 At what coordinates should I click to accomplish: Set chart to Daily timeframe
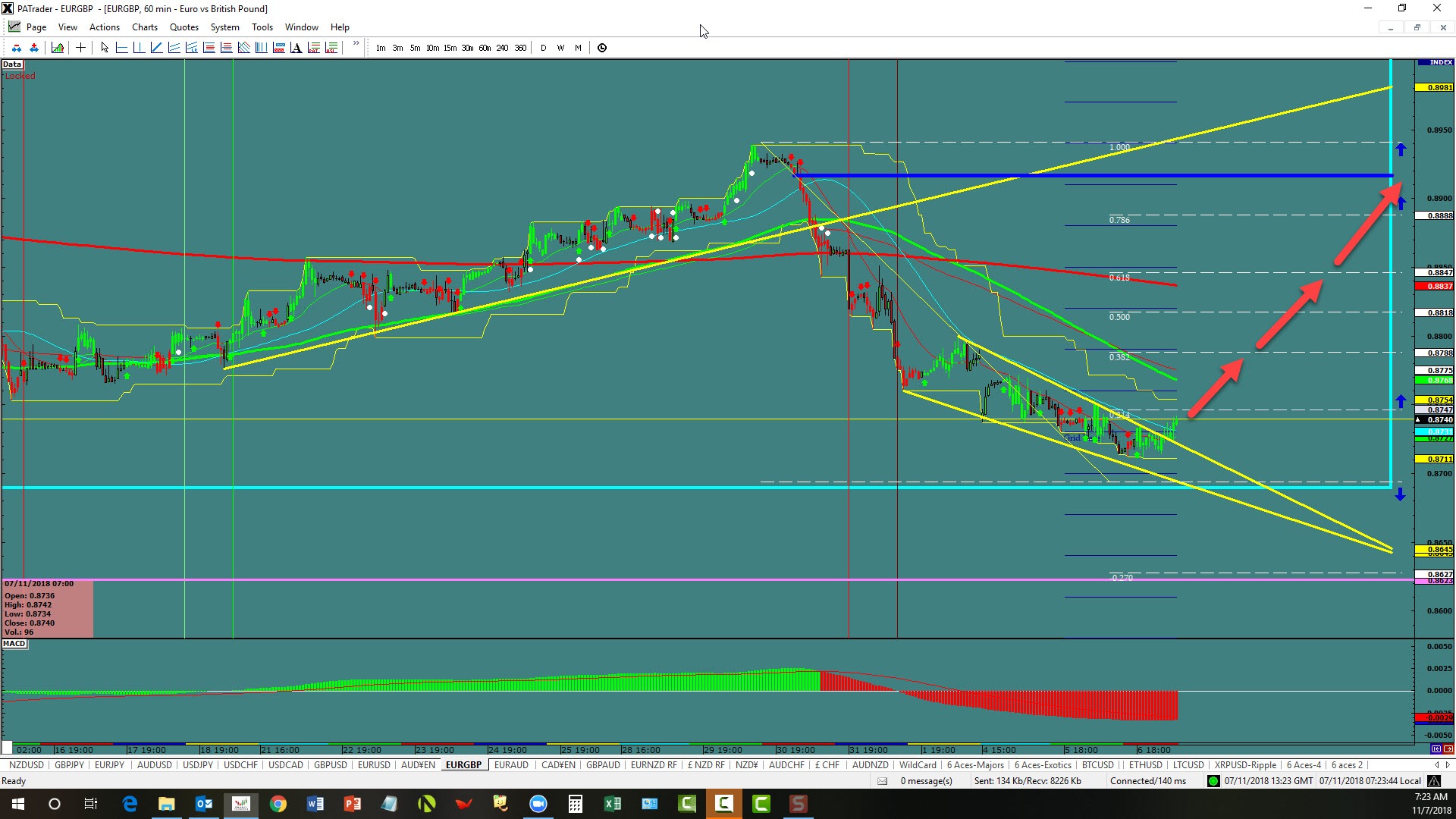[x=543, y=48]
